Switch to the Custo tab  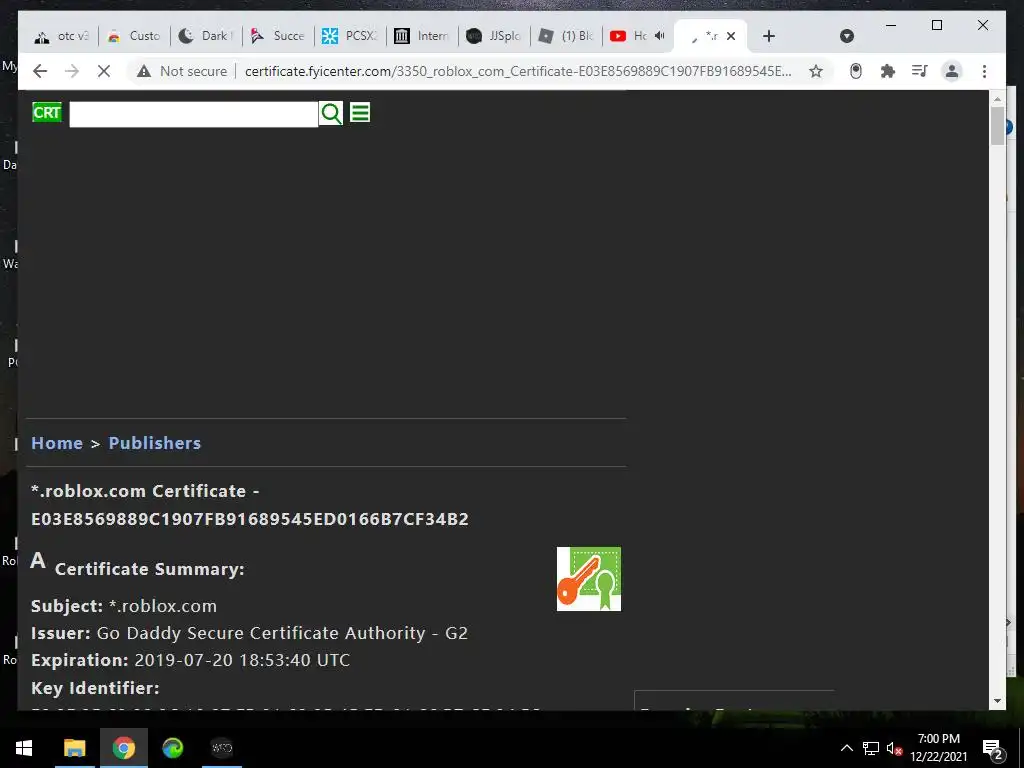(x=134, y=36)
